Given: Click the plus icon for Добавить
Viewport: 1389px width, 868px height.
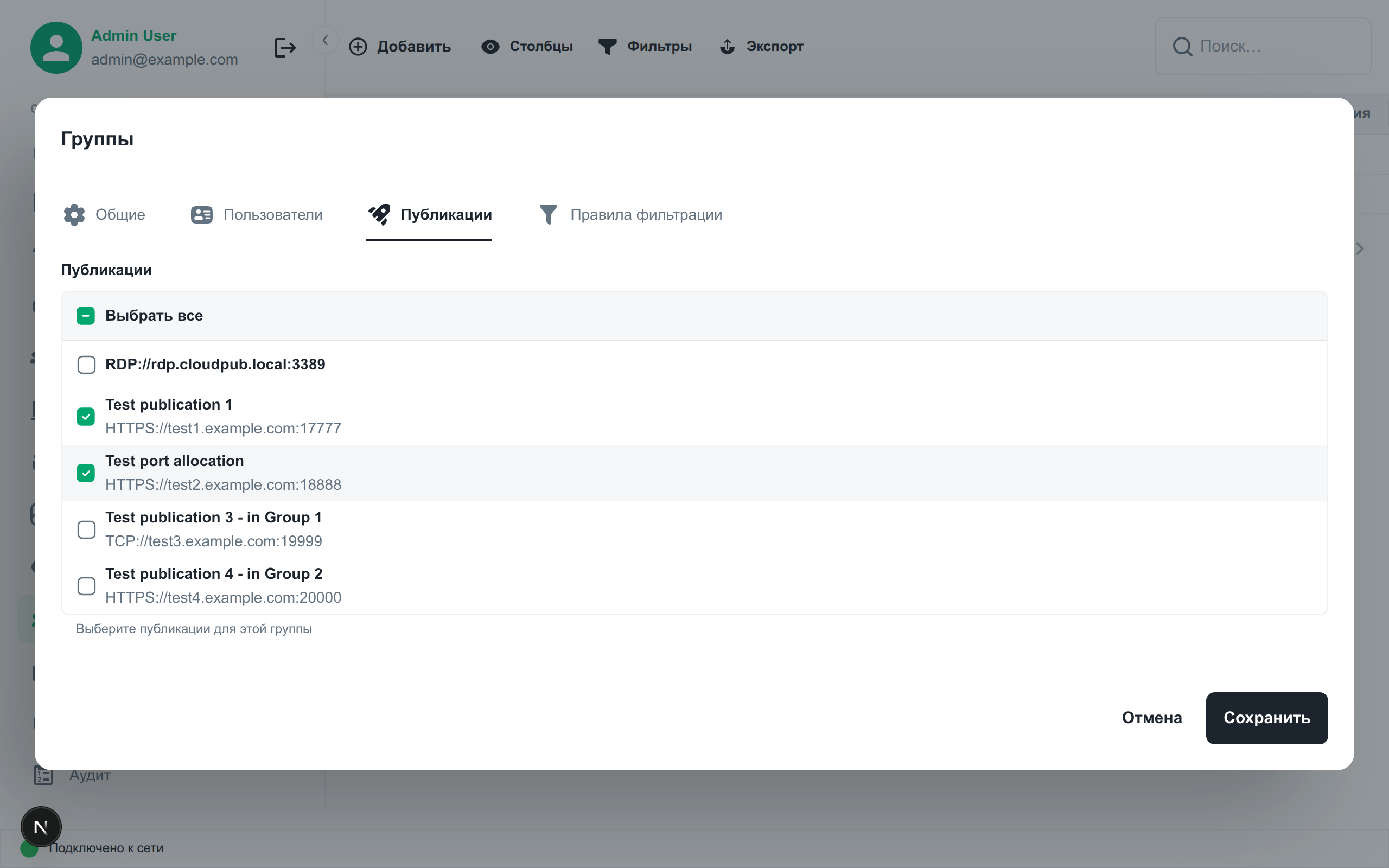Looking at the screenshot, I should coord(358,47).
